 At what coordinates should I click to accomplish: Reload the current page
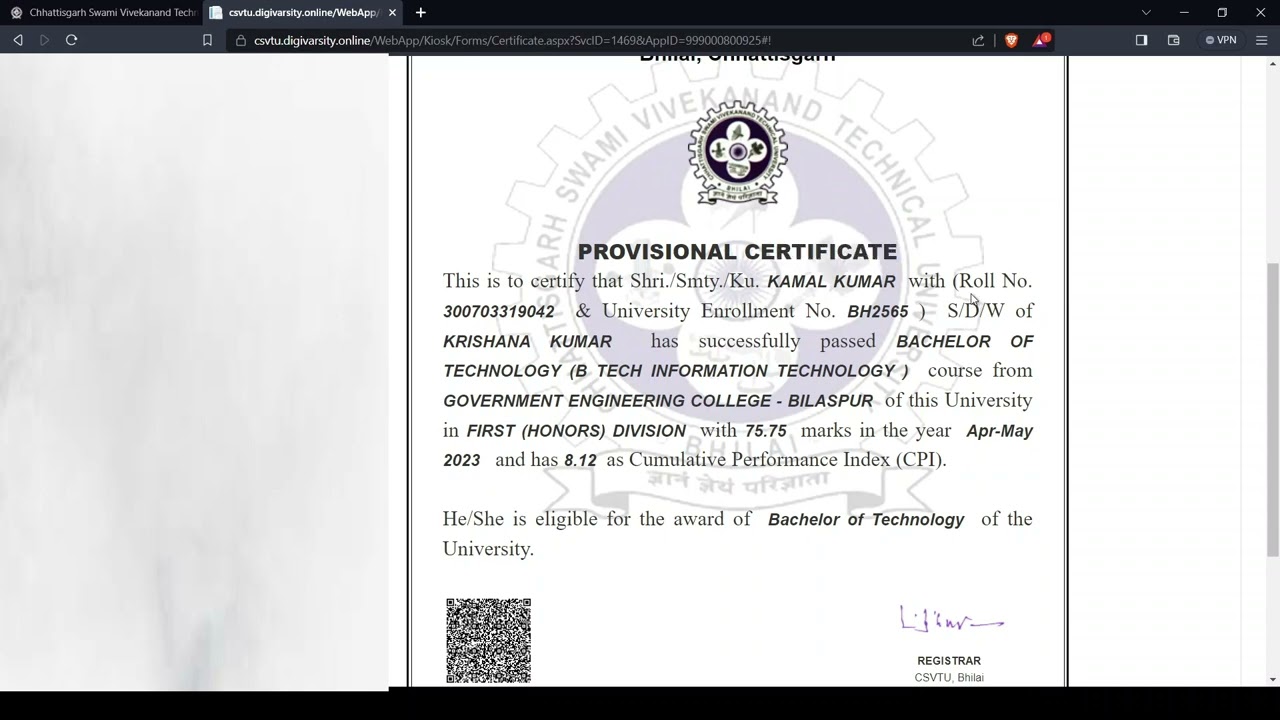(x=72, y=40)
